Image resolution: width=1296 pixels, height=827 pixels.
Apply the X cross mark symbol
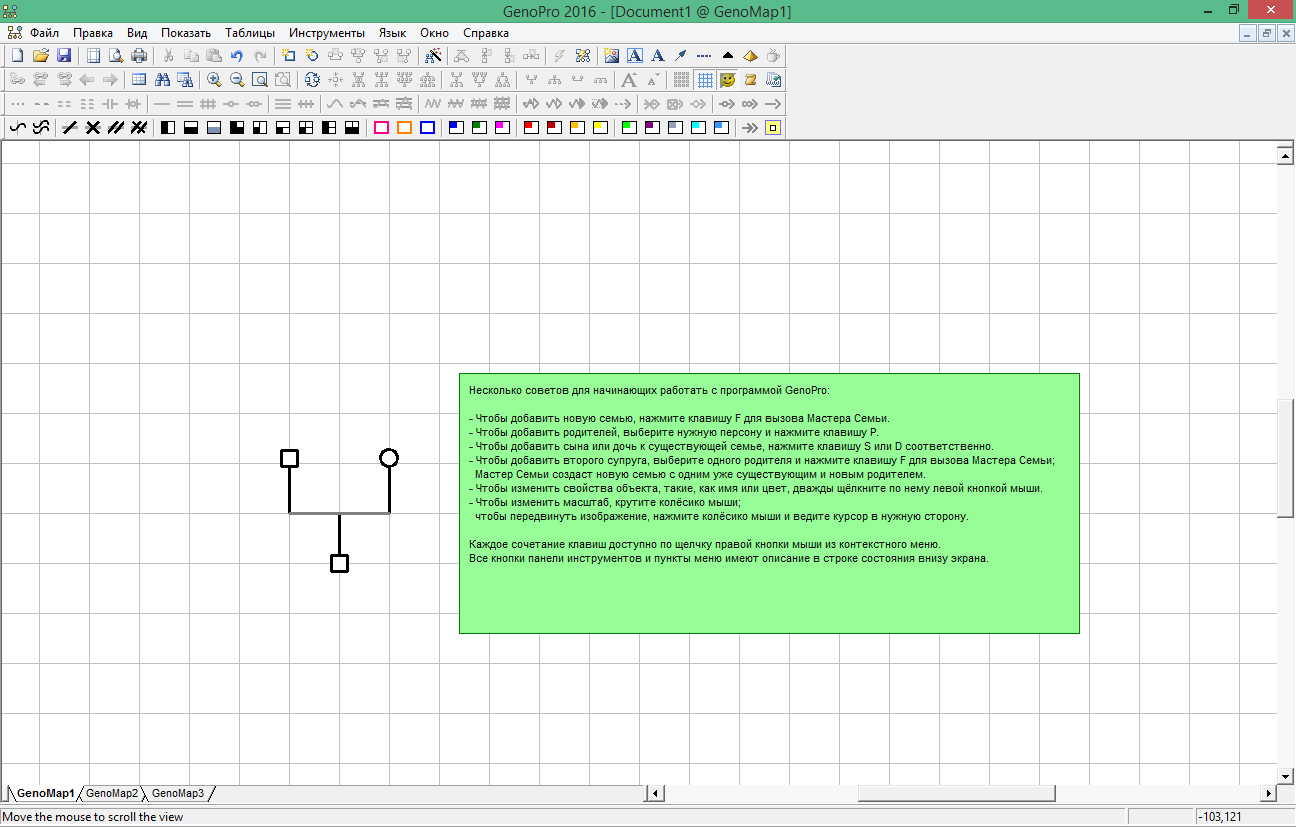(x=93, y=128)
